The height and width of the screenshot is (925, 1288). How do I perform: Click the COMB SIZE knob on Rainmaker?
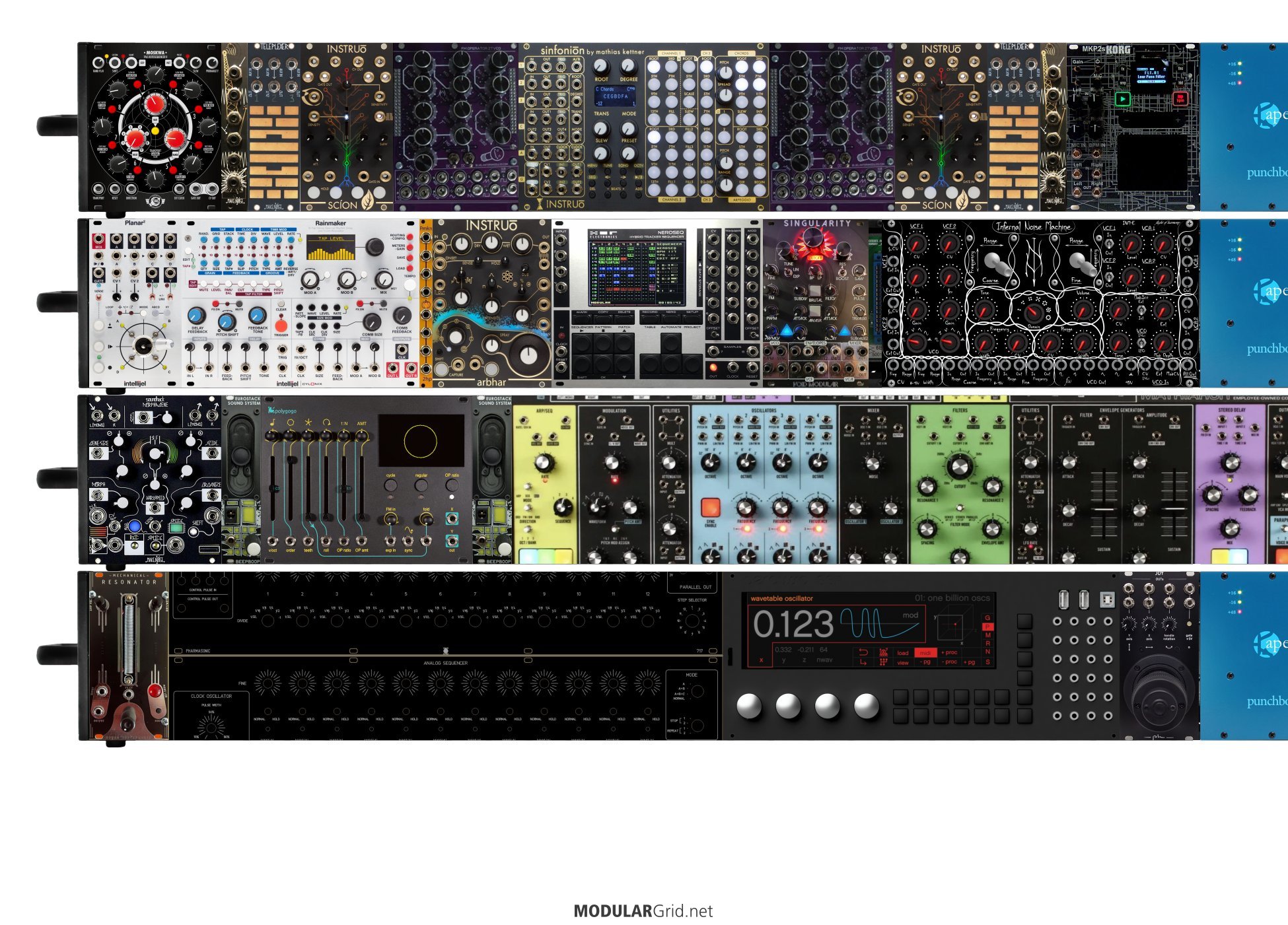click(373, 322)
